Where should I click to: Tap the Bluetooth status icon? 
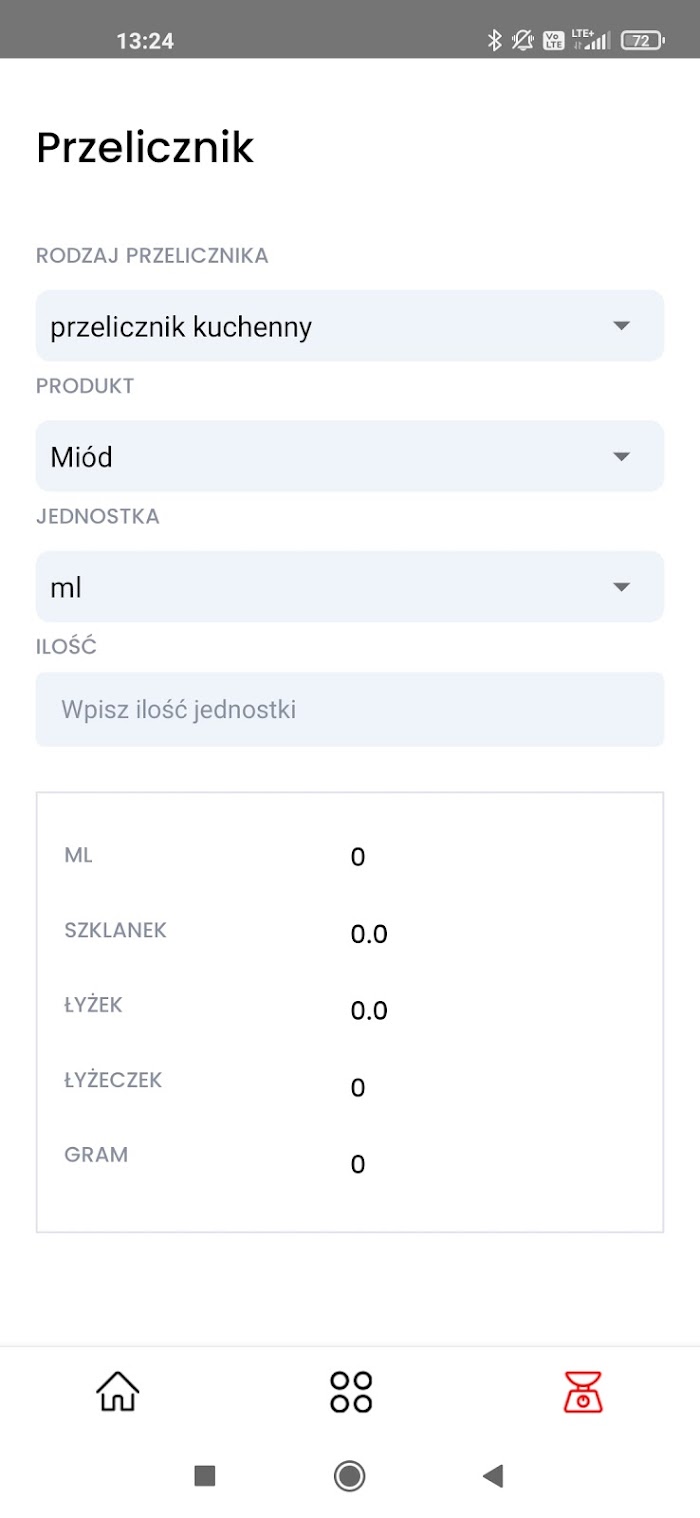493,41
